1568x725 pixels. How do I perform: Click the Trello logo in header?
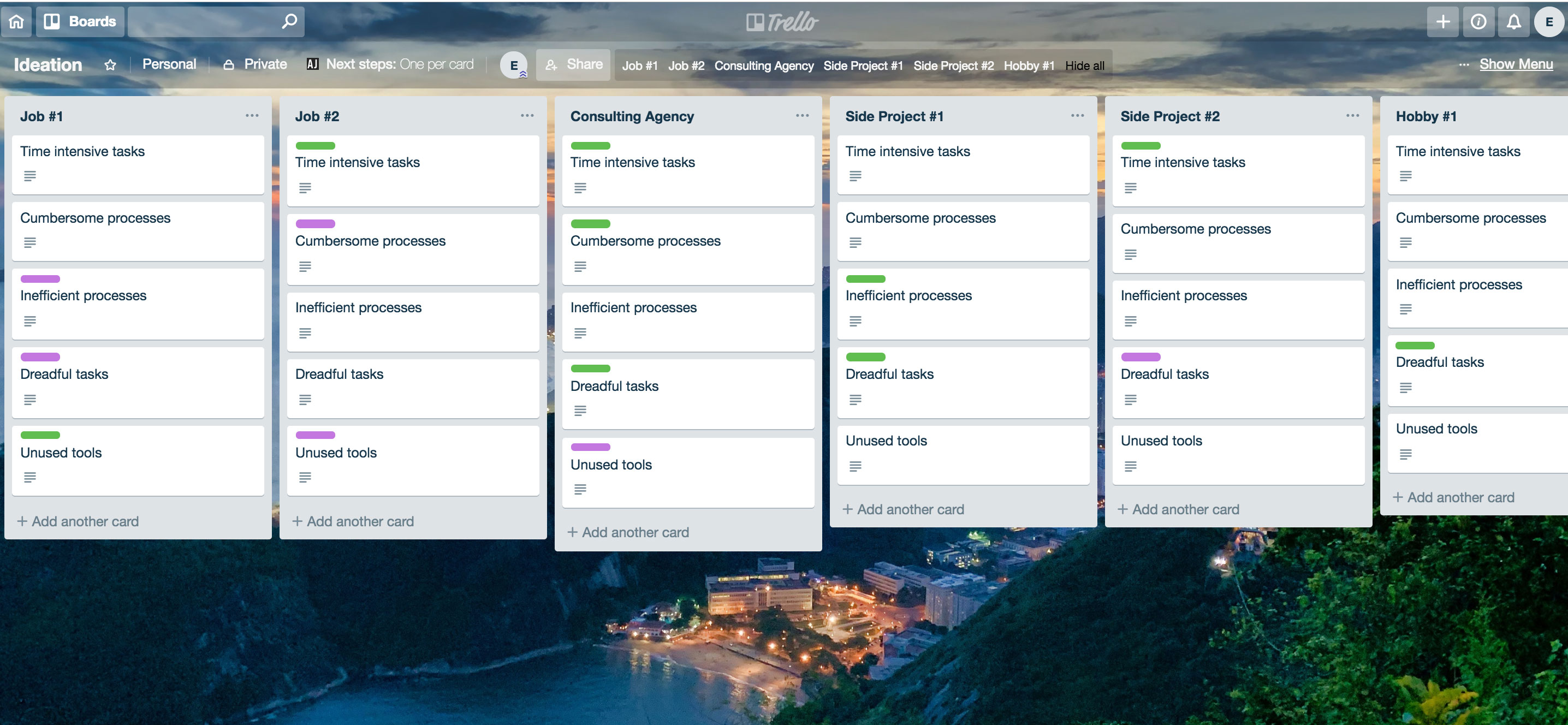tap(783, 22)
